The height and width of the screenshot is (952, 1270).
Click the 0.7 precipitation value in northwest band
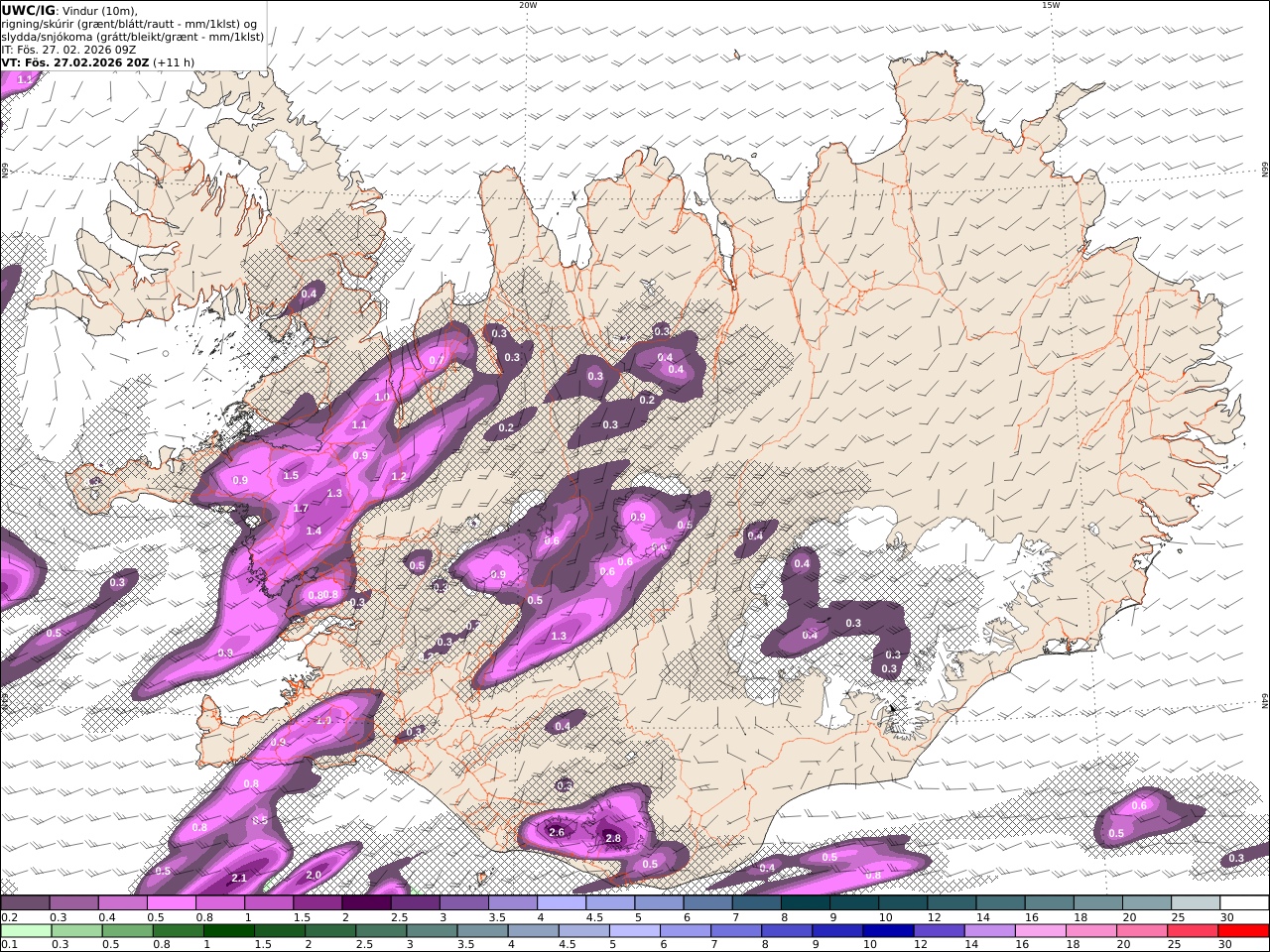(436, 360)
